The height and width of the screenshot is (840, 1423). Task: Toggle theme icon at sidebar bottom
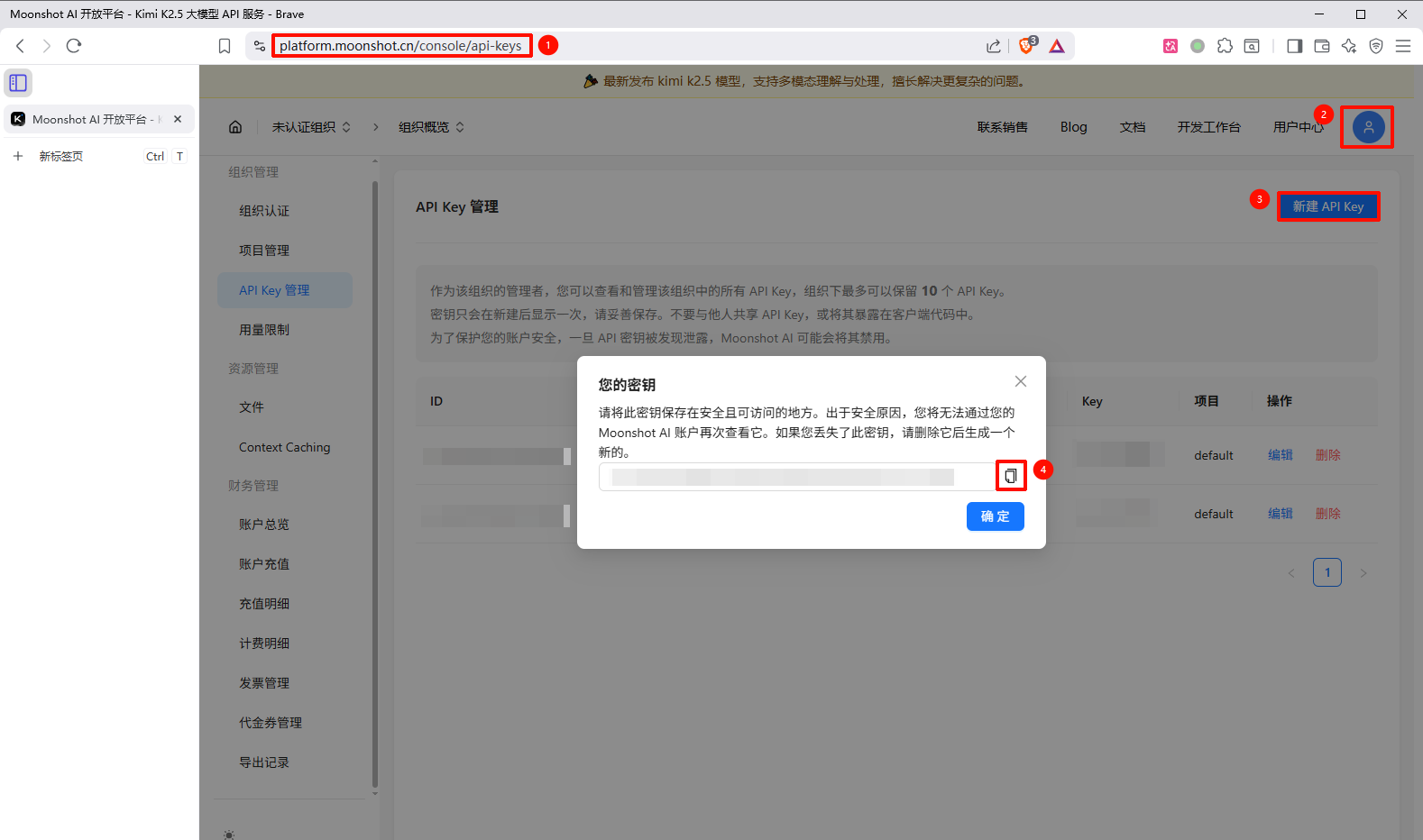[x=229, y=835]
